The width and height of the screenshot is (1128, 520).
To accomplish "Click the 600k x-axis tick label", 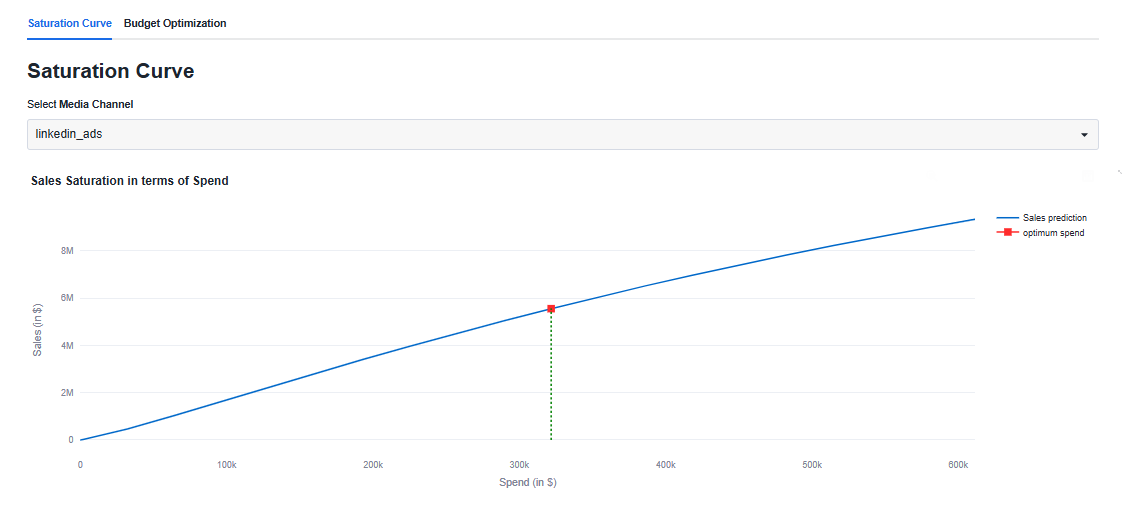I will click(958, 465).
